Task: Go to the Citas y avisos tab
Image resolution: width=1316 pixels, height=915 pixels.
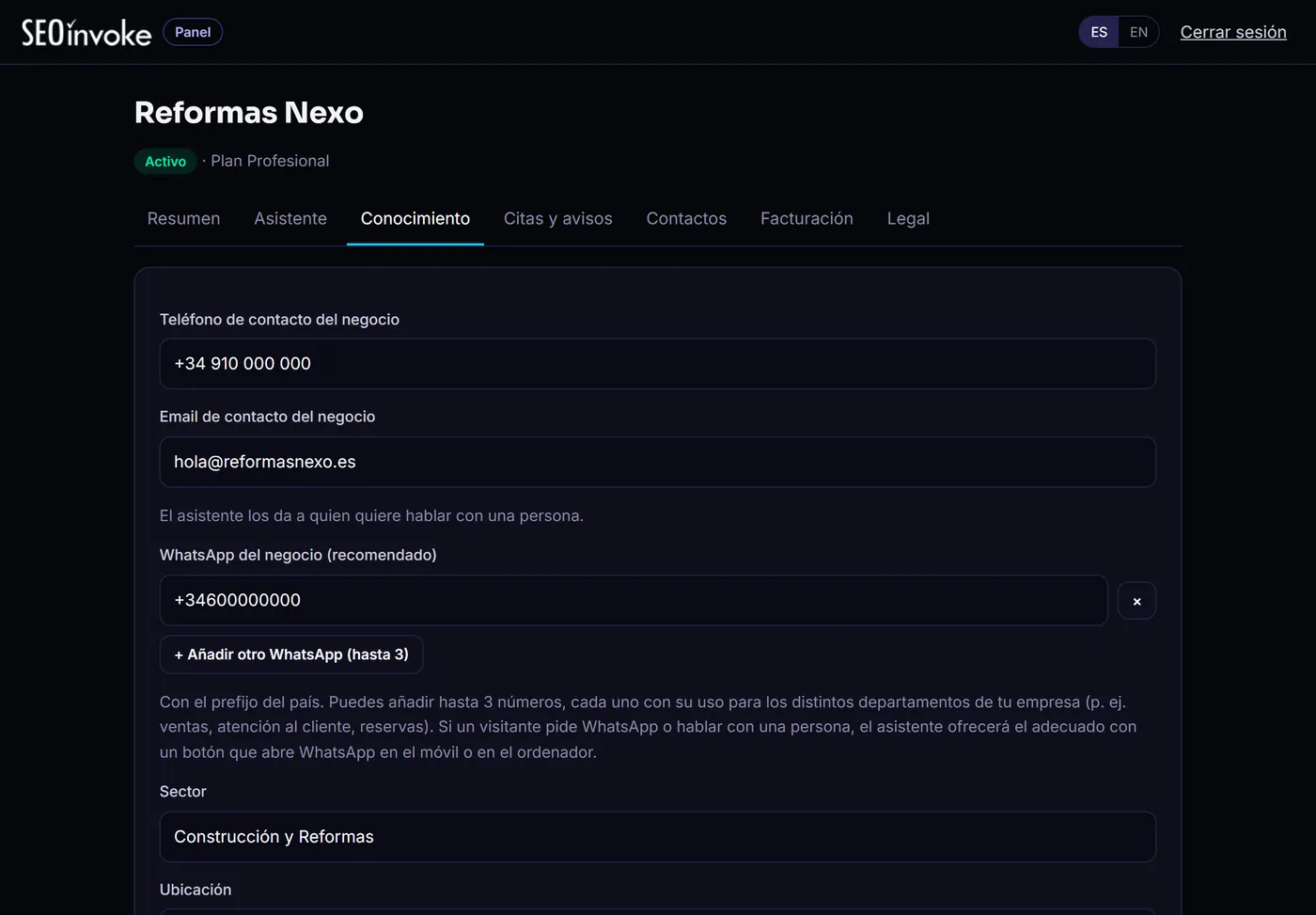Action: [x=558, y=218]
